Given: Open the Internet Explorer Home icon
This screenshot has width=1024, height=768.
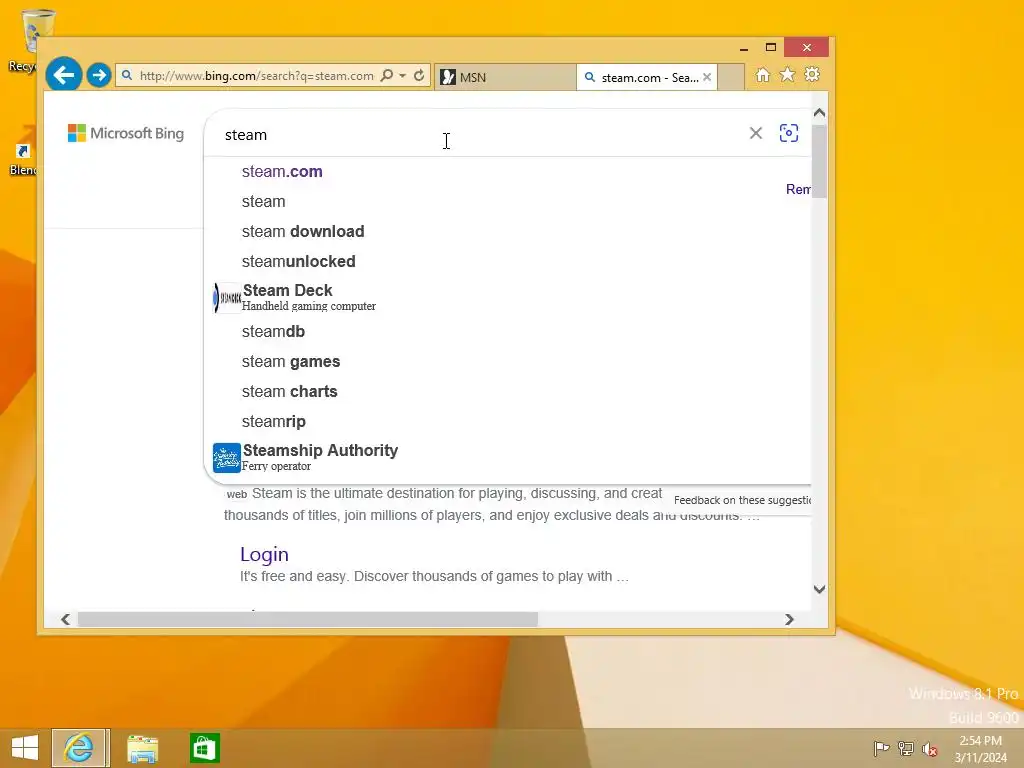Looking at the screenshot, I should click(763, 74).
